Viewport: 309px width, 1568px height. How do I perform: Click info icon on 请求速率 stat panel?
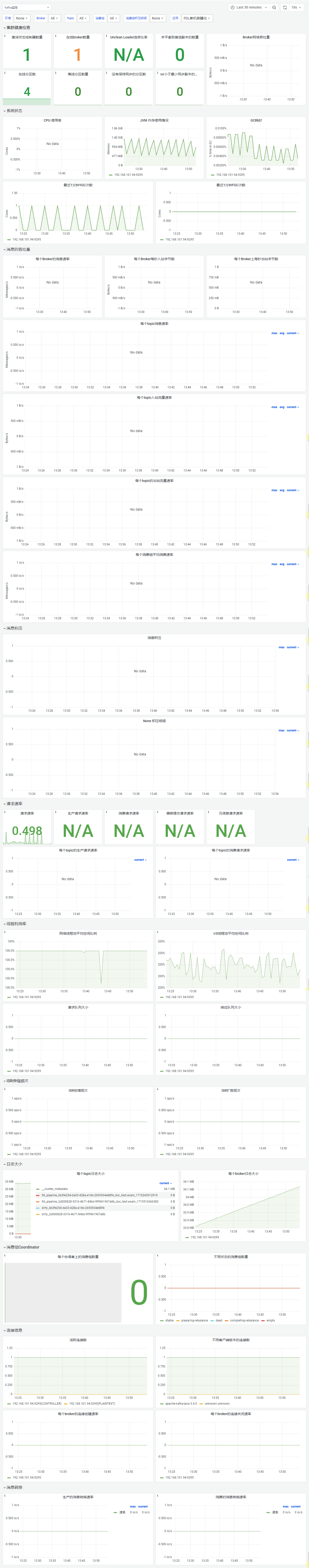pyautogui.click(x=5, y=812)
